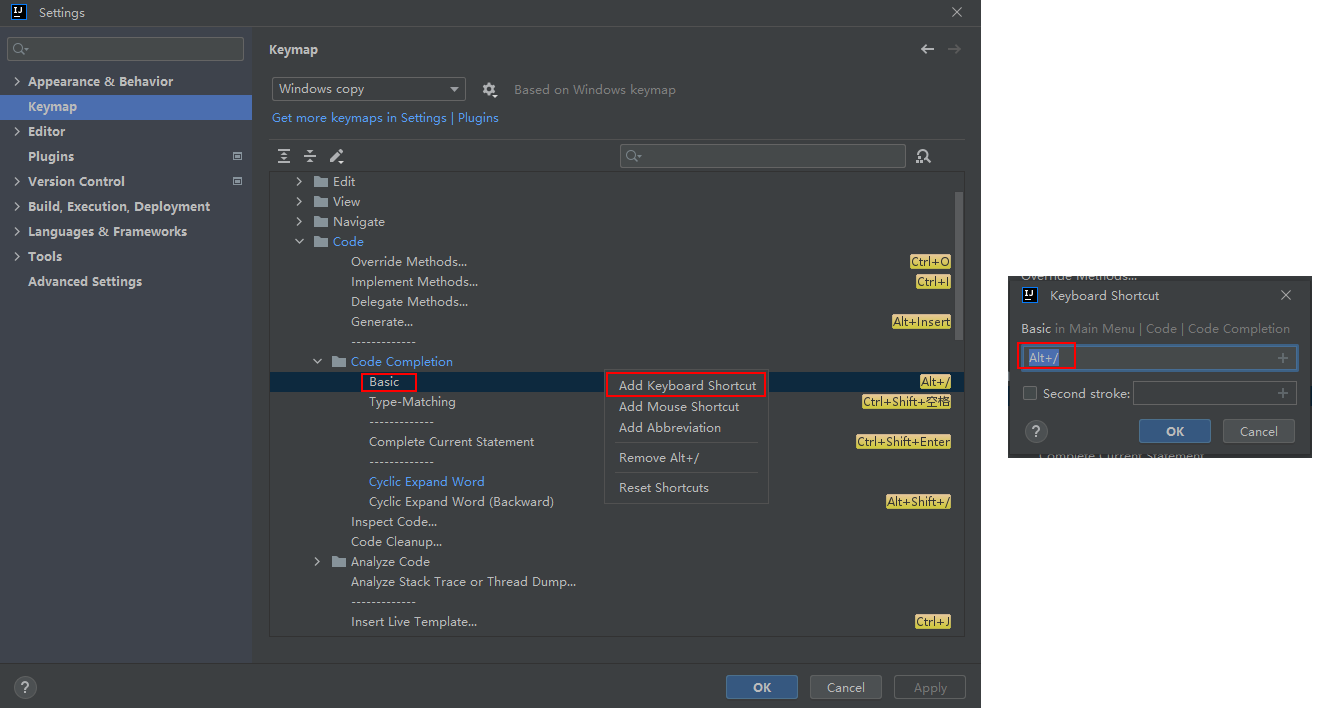This screenshot has width=1326, height=708.
Task: Click help icon in Keyboard Shortcut dialog
Action: [x=1037, y=431]
